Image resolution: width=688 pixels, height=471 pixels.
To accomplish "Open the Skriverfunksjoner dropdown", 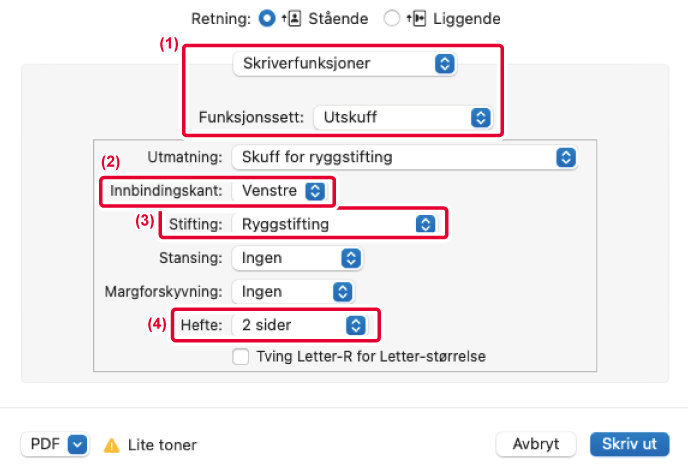I will click(x=345, y=64).
